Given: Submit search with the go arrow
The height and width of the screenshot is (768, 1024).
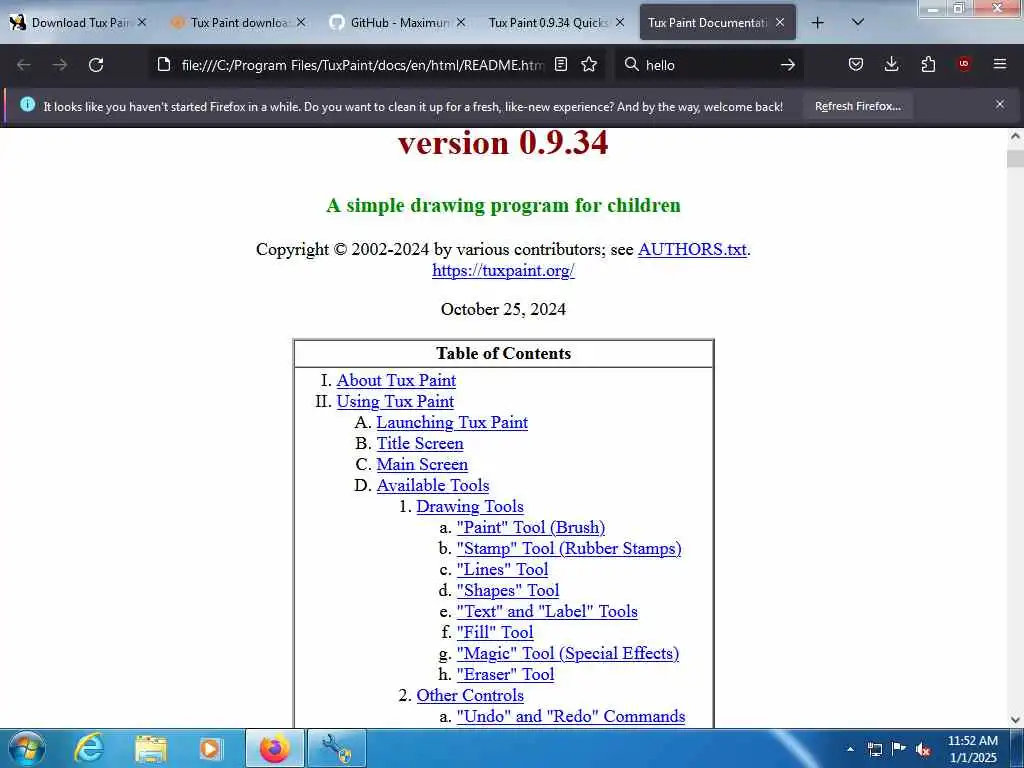Looking at the screenshot, I should point(788,65).
